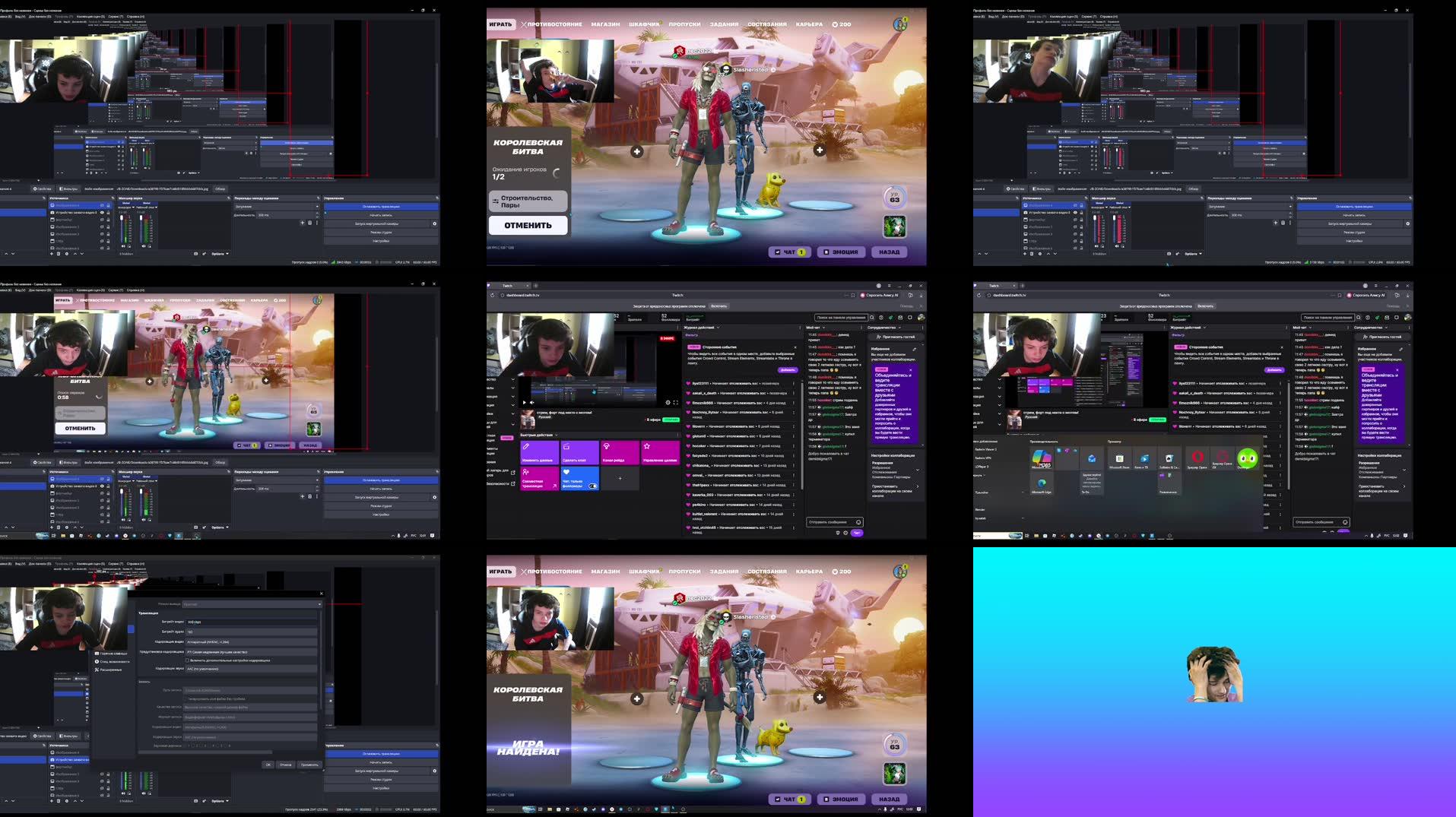Open ЧАТ button in lobby waiting 1/2 players
Image resolution: width=1456 pixels, height=817 pixels.
pos(789,252)
